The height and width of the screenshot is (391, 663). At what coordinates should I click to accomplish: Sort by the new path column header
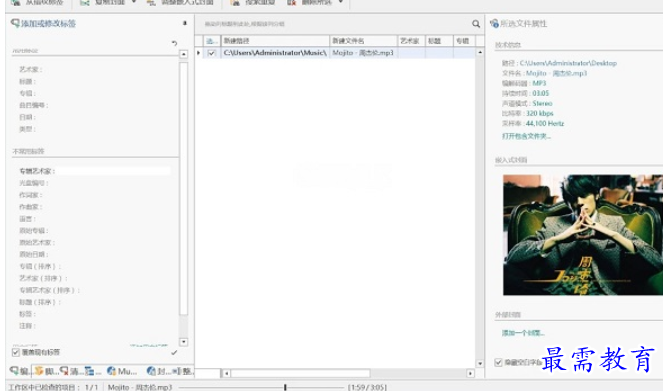click(275, 41)
